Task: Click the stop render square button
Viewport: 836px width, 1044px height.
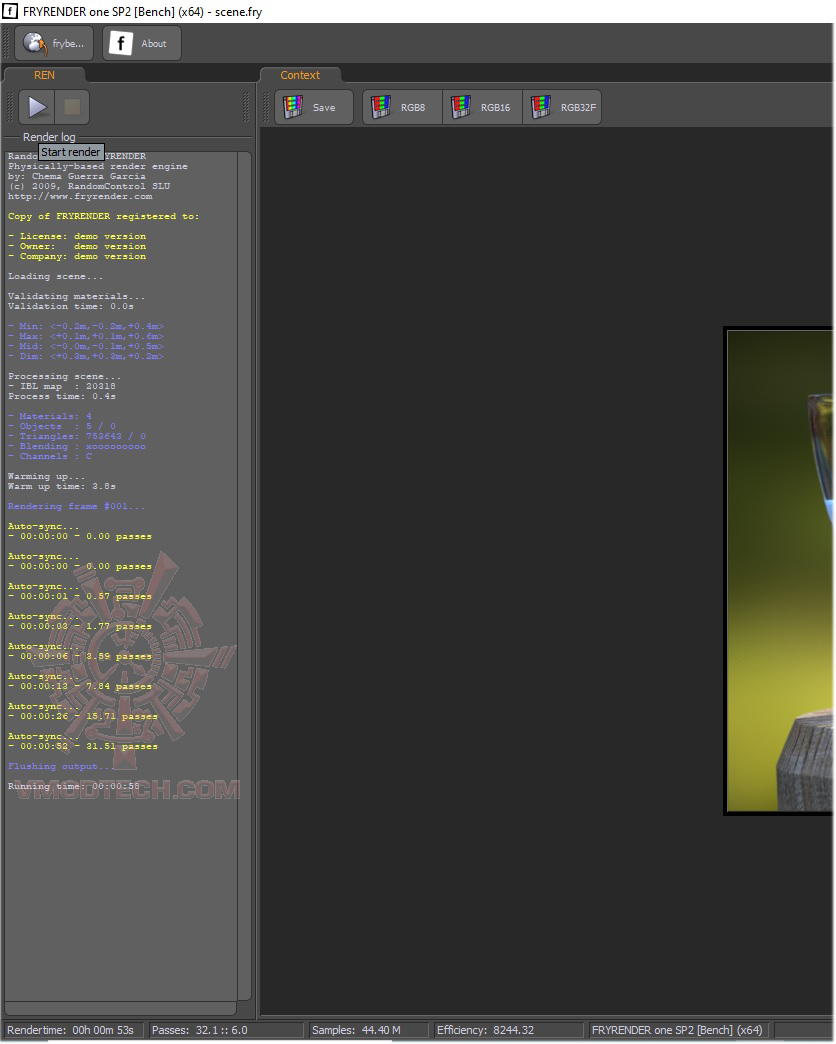Action: (x=72, y=107)
